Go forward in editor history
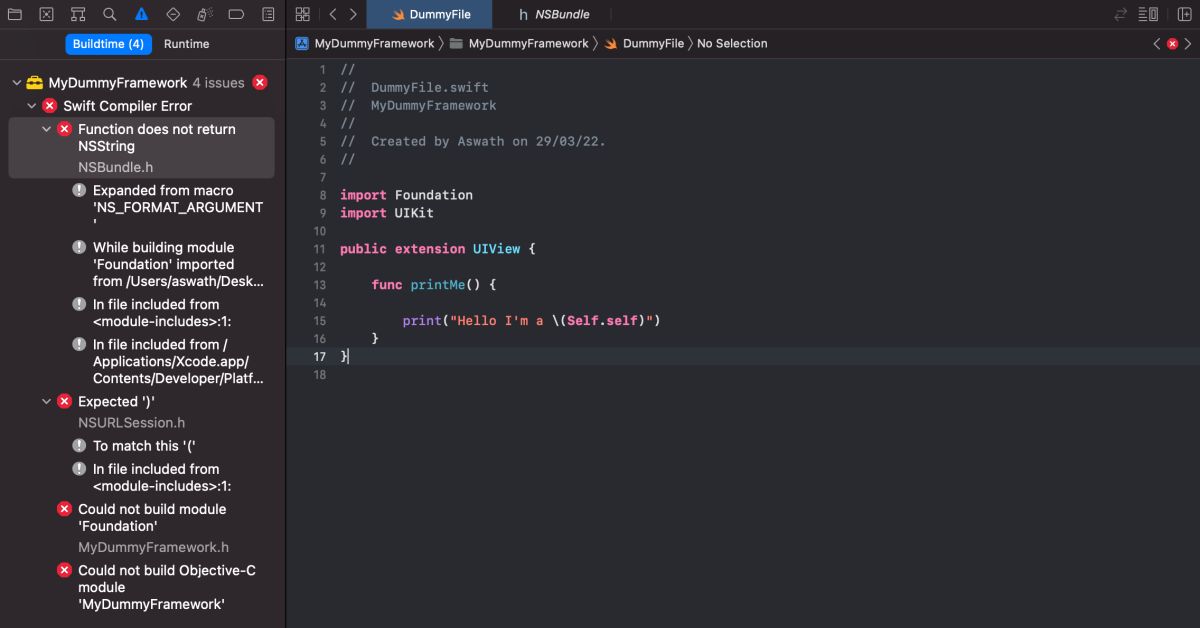The height and width of the screenshot is (628, 1200). click(352, 15)
